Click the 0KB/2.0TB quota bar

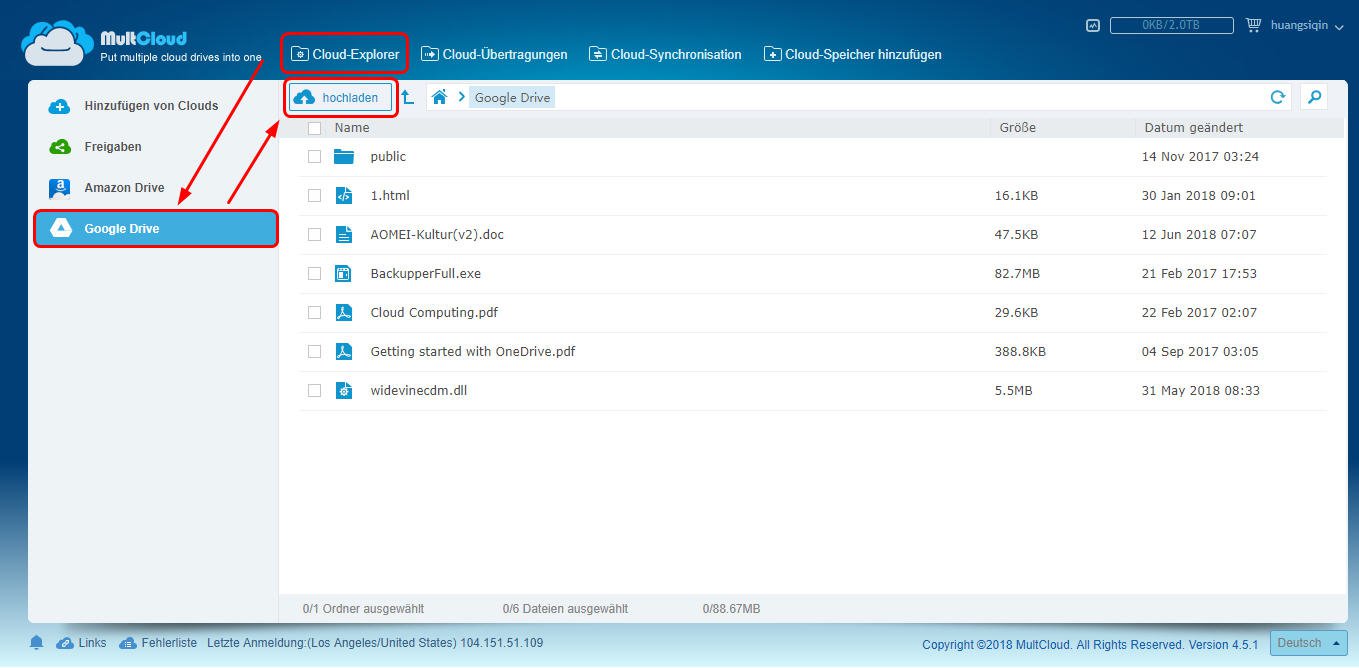[1171, 25]
